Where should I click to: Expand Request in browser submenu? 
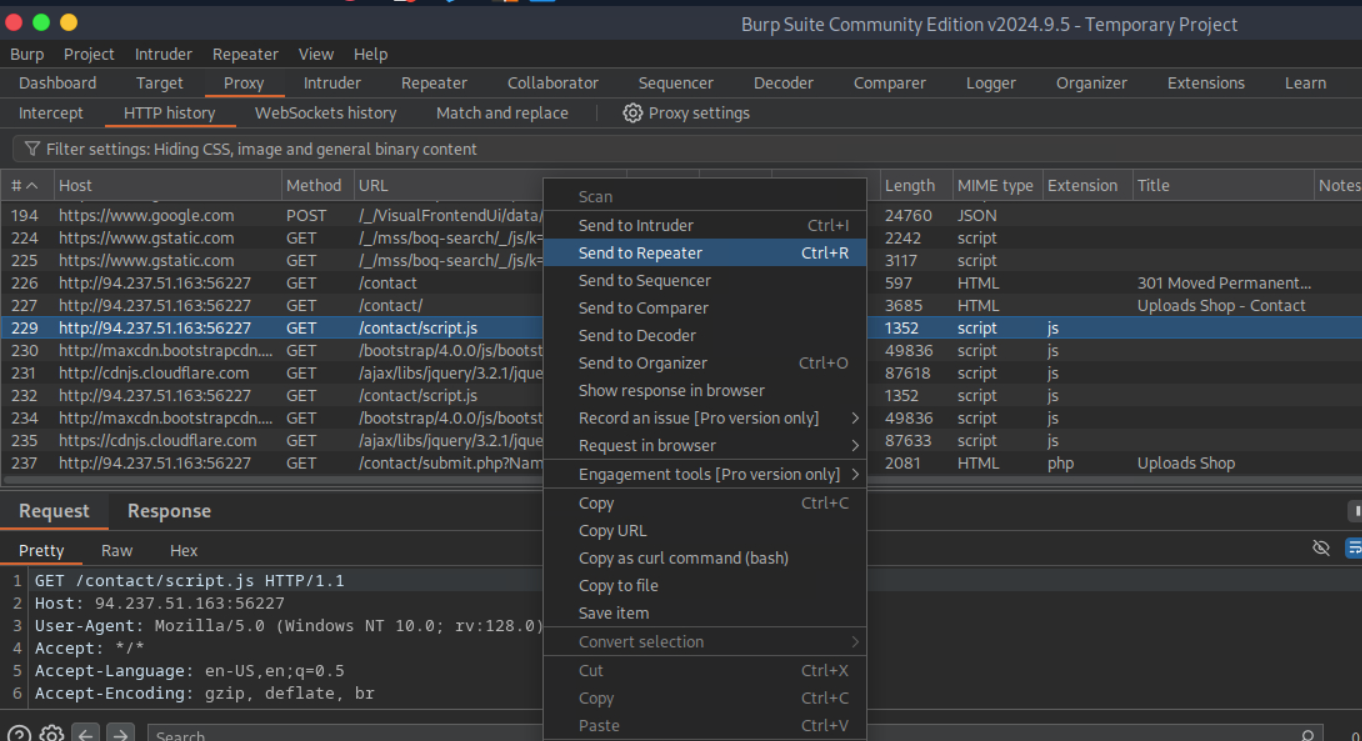pos(855,446)
